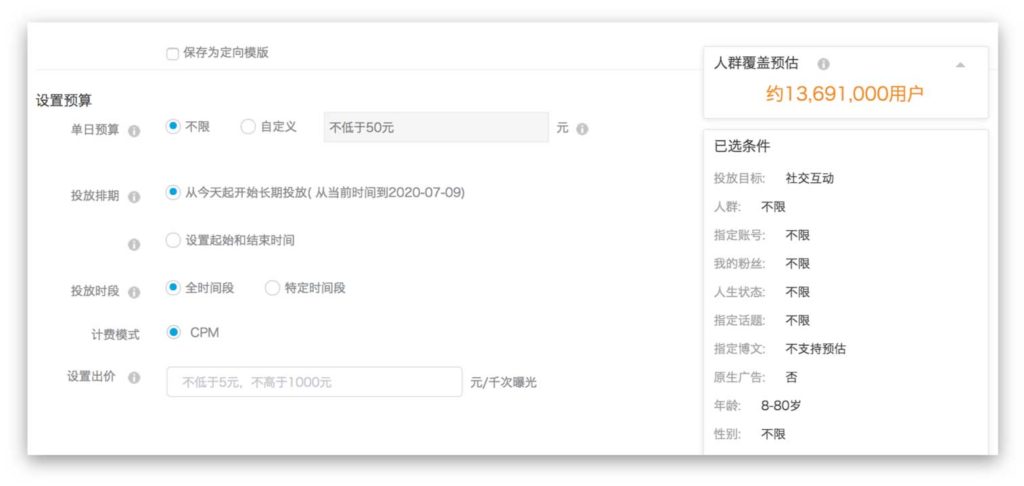Click the 不低于50元 budget input field

[436, 127]
